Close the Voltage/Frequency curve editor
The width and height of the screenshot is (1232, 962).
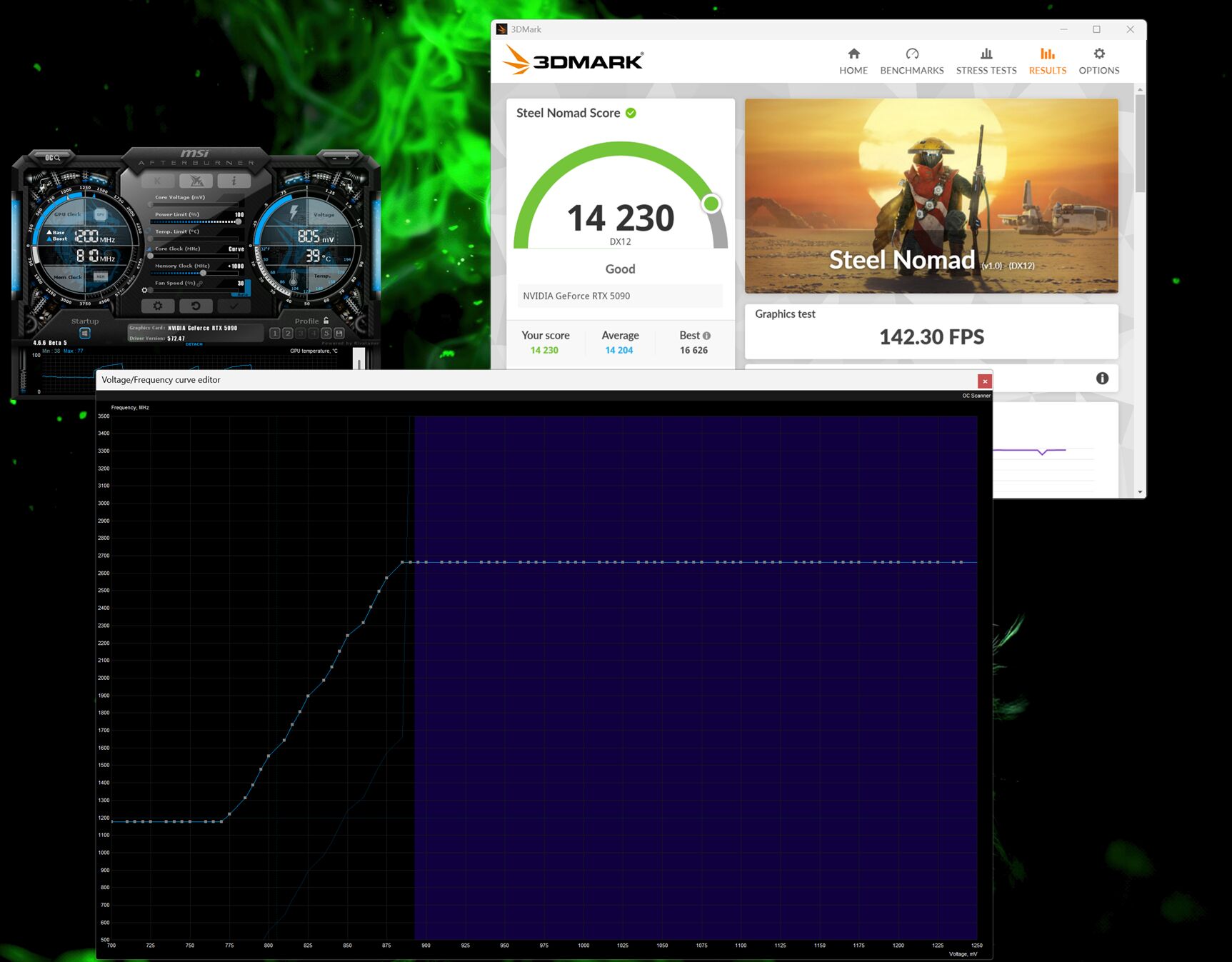tap(985, 381)
